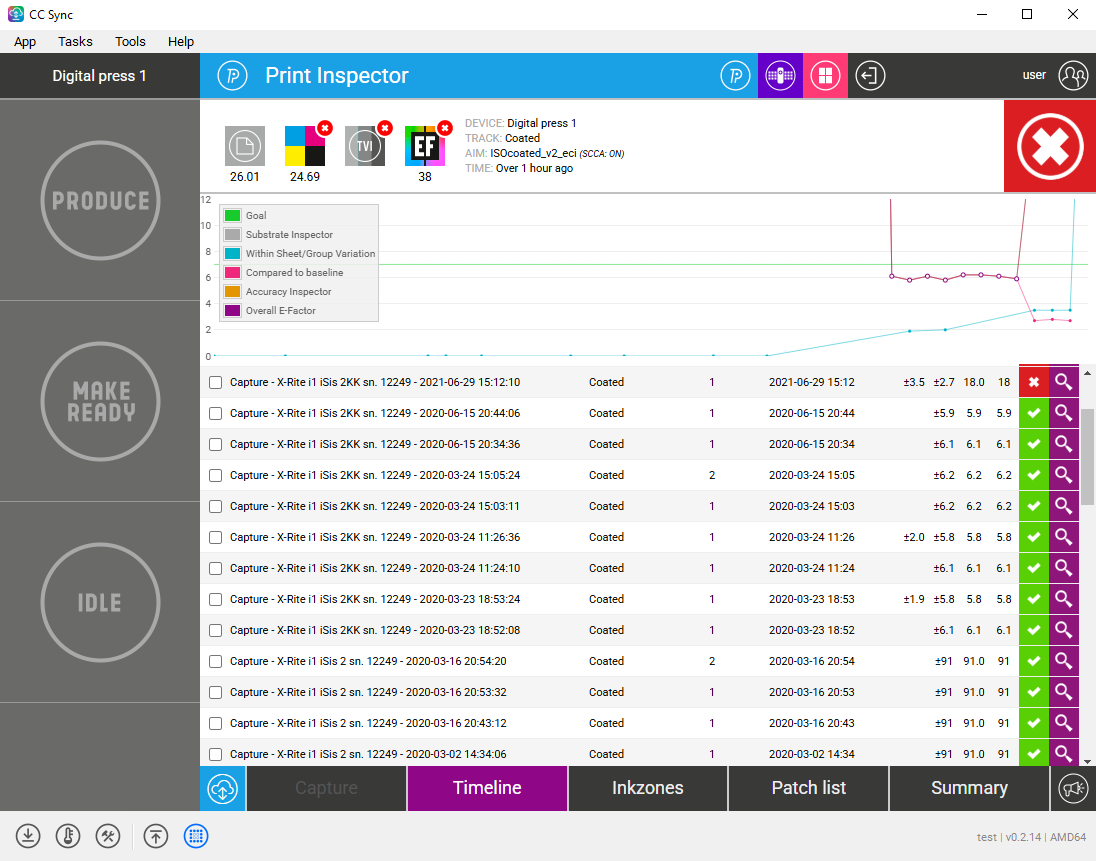Check the box for capture 2020-06-15 20:34:36
The image size is (1096, 861).
(x=215, y=444)
